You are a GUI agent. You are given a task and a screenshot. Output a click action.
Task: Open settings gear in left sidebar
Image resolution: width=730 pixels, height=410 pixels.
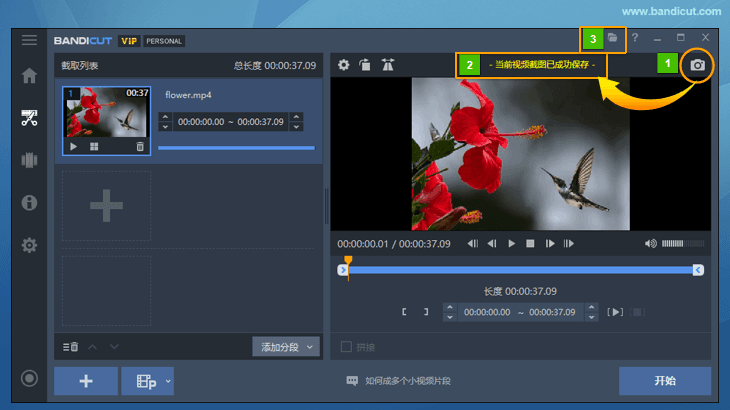click(29, 245)
